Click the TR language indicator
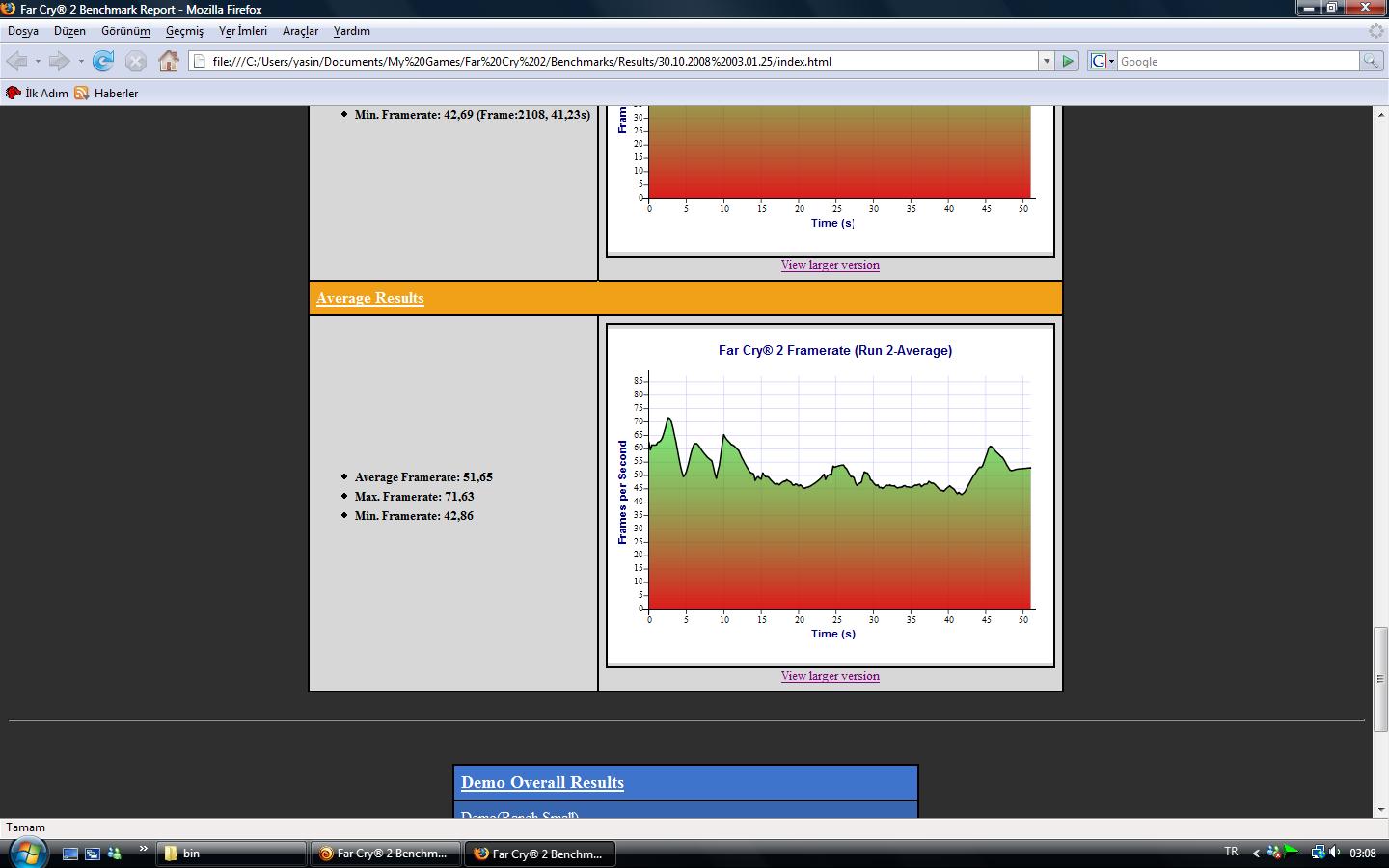The image size is (1389, 868). click(x=1231, y=852)
